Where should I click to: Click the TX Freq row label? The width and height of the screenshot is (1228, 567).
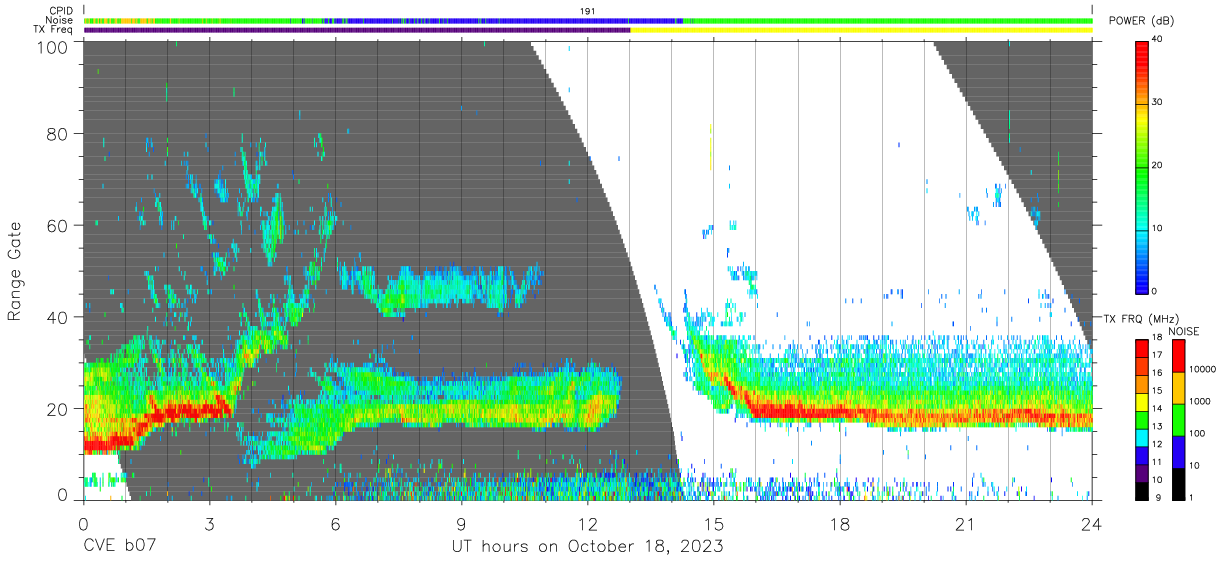click(54, 30)
